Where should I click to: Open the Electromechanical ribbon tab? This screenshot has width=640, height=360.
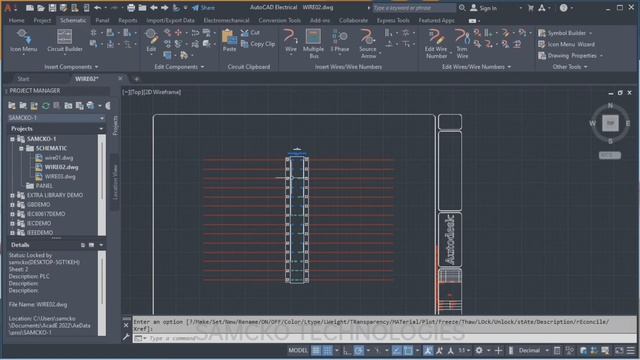tap(227, 20)
